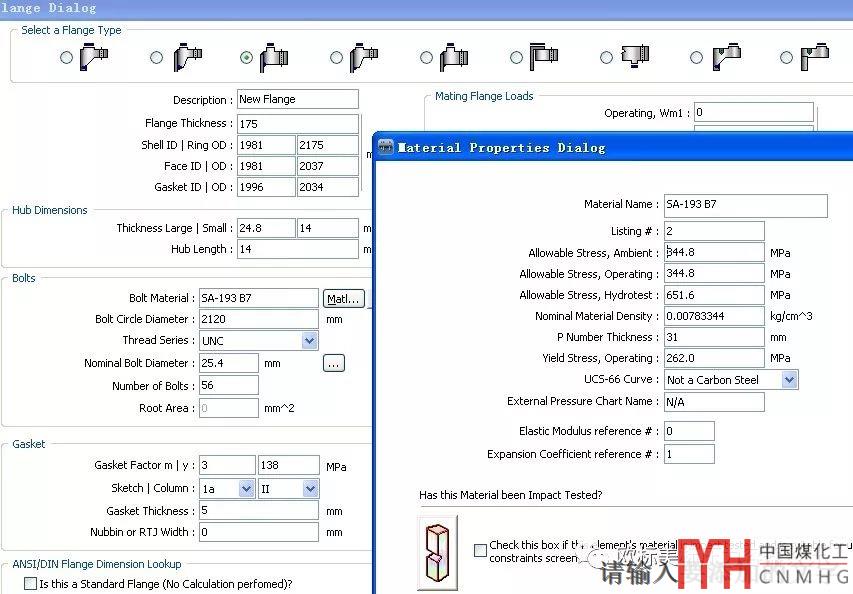This screenshot has width=853, height=594.
Task: Expand the UCS-66 Curve dropdown
Action: click(x=789, y=380)
